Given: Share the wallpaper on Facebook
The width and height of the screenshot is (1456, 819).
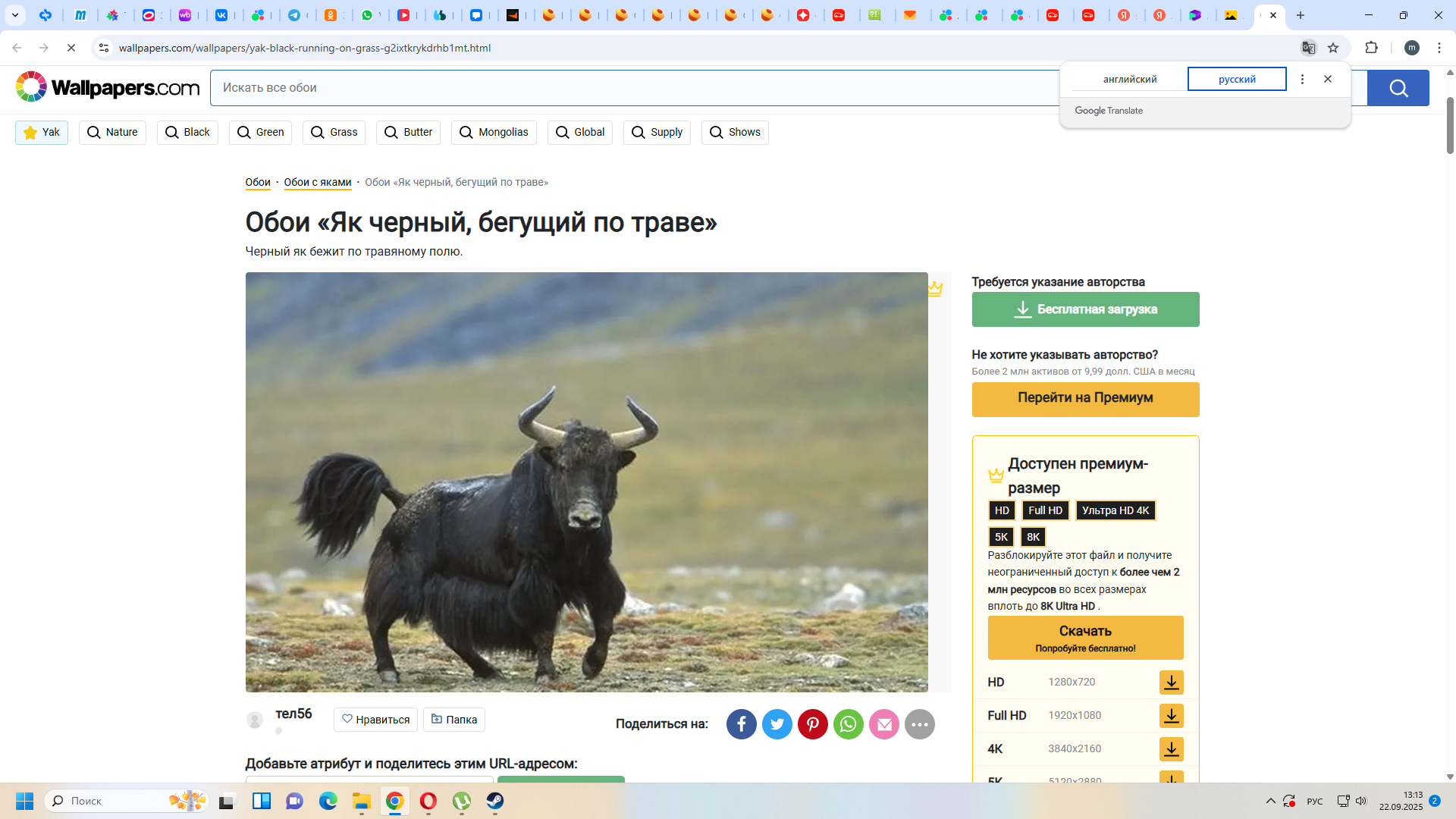Looking at the screenshot, I should pos(741,724).
